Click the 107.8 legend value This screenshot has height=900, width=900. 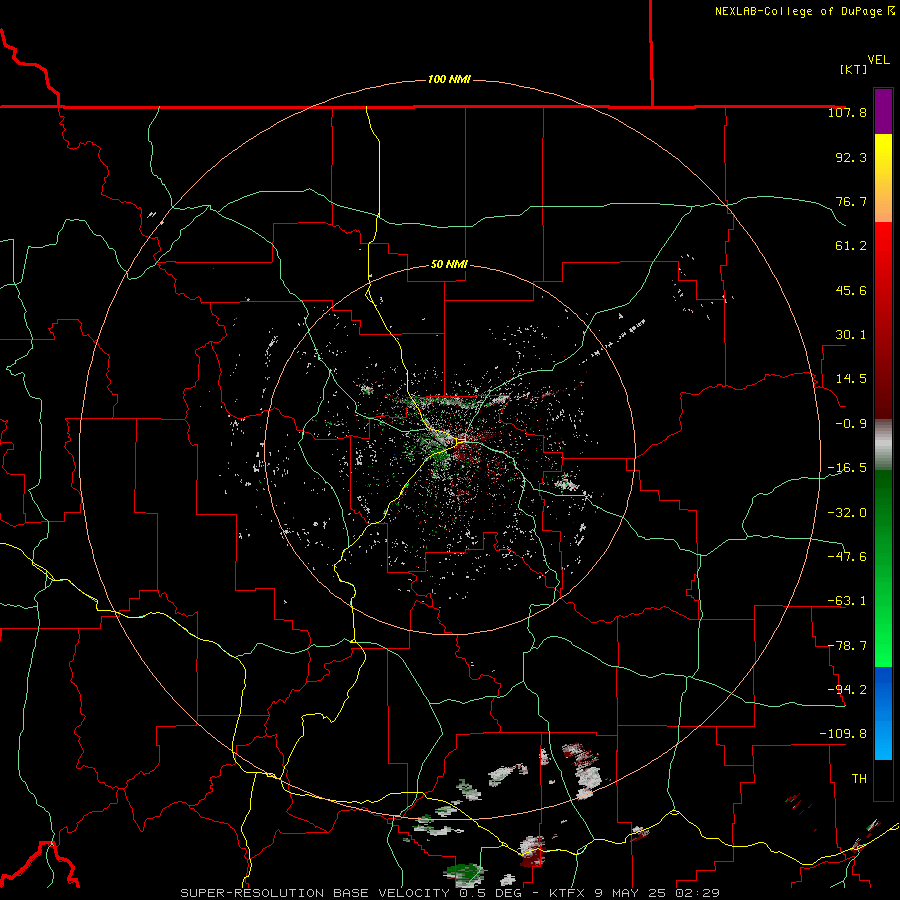click(x=847, y=112)
